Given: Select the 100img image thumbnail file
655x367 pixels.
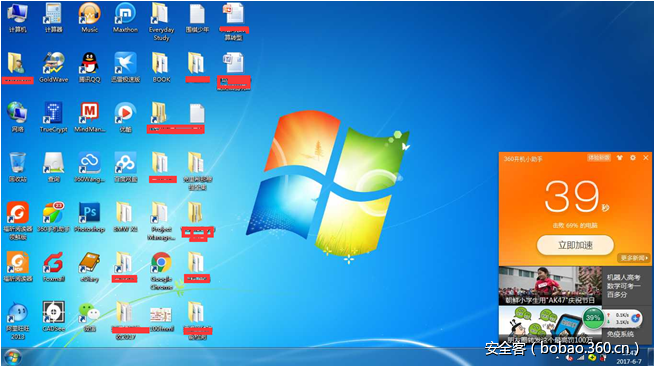Looking at the screenshot, I should (161, 319).
